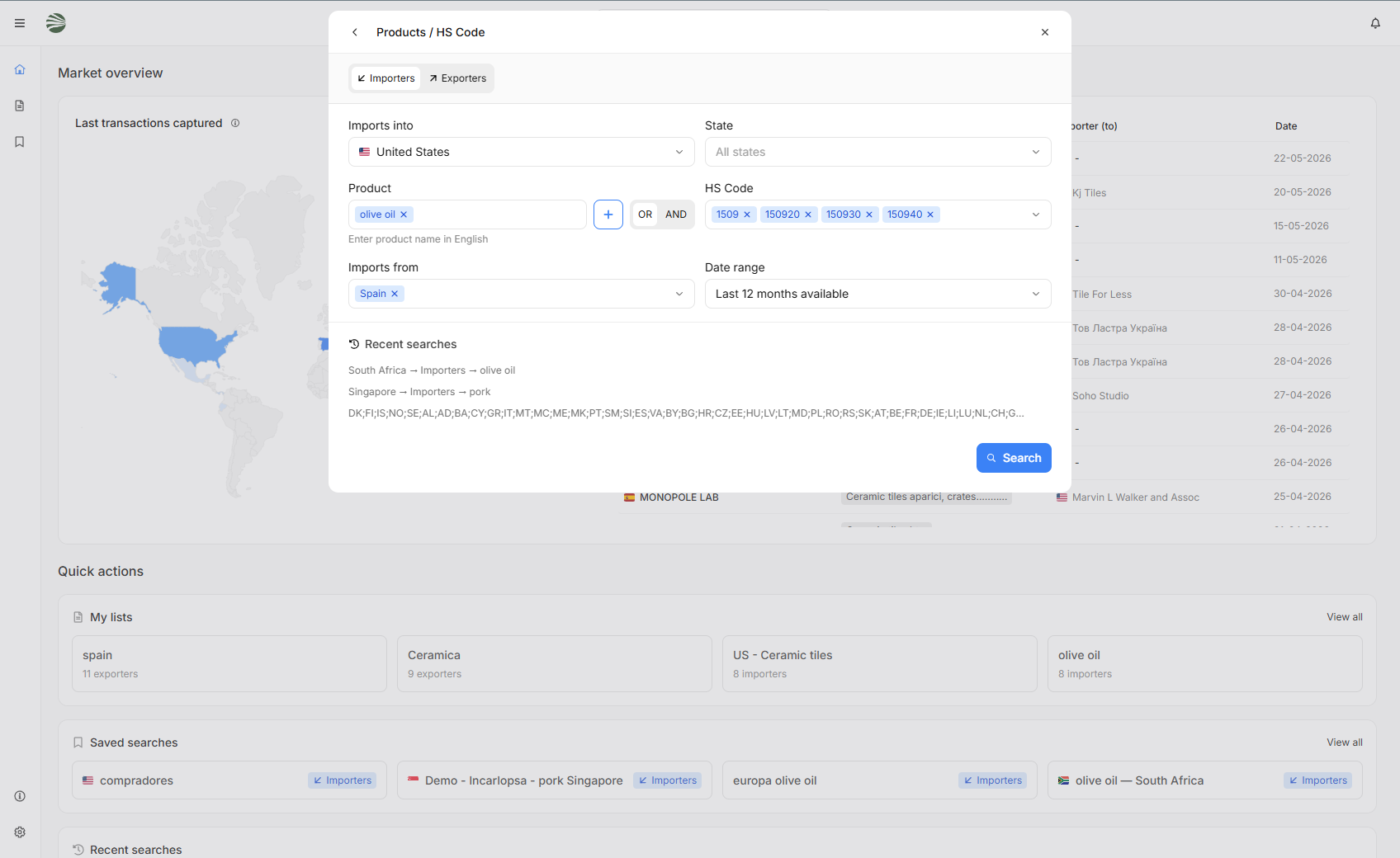Click the date 22-05-2026 cell
This screenshot has width=1400, height=858.
(x=1303, y=158)
